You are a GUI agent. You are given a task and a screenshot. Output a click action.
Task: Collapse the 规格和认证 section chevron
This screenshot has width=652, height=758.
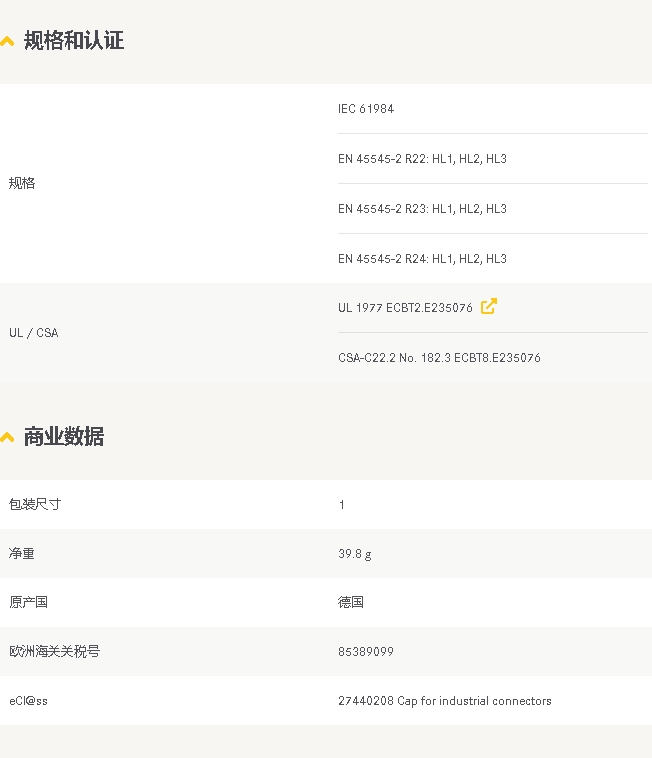tap(7, 42)
